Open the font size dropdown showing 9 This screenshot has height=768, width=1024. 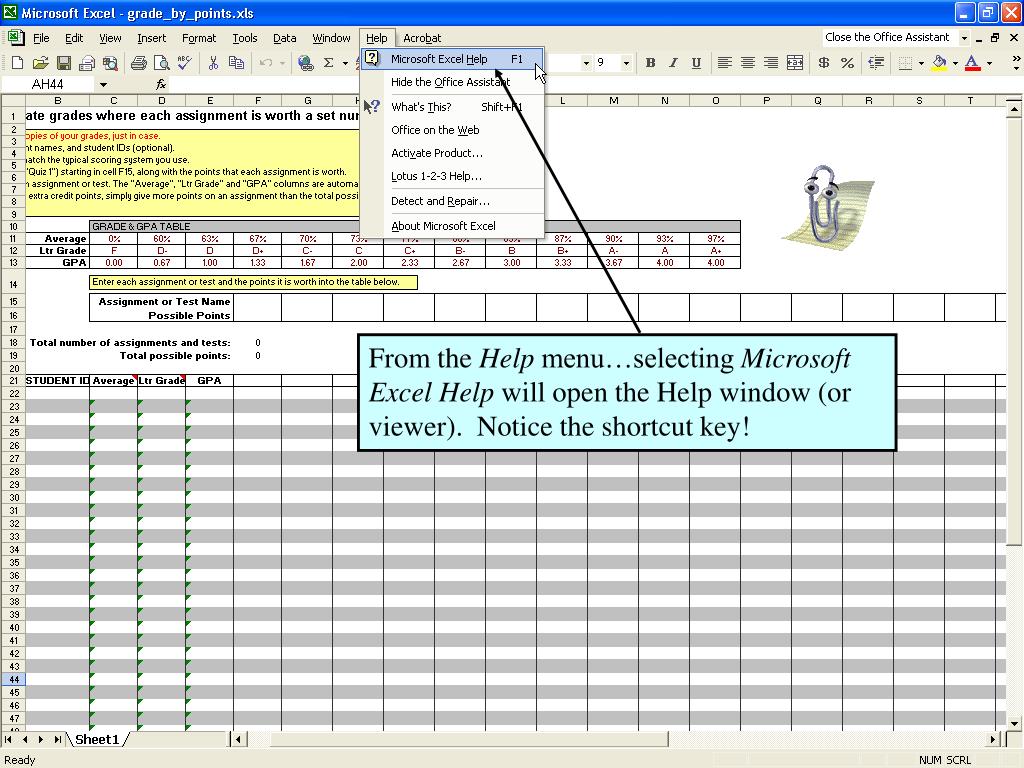(x=626, y=63)
